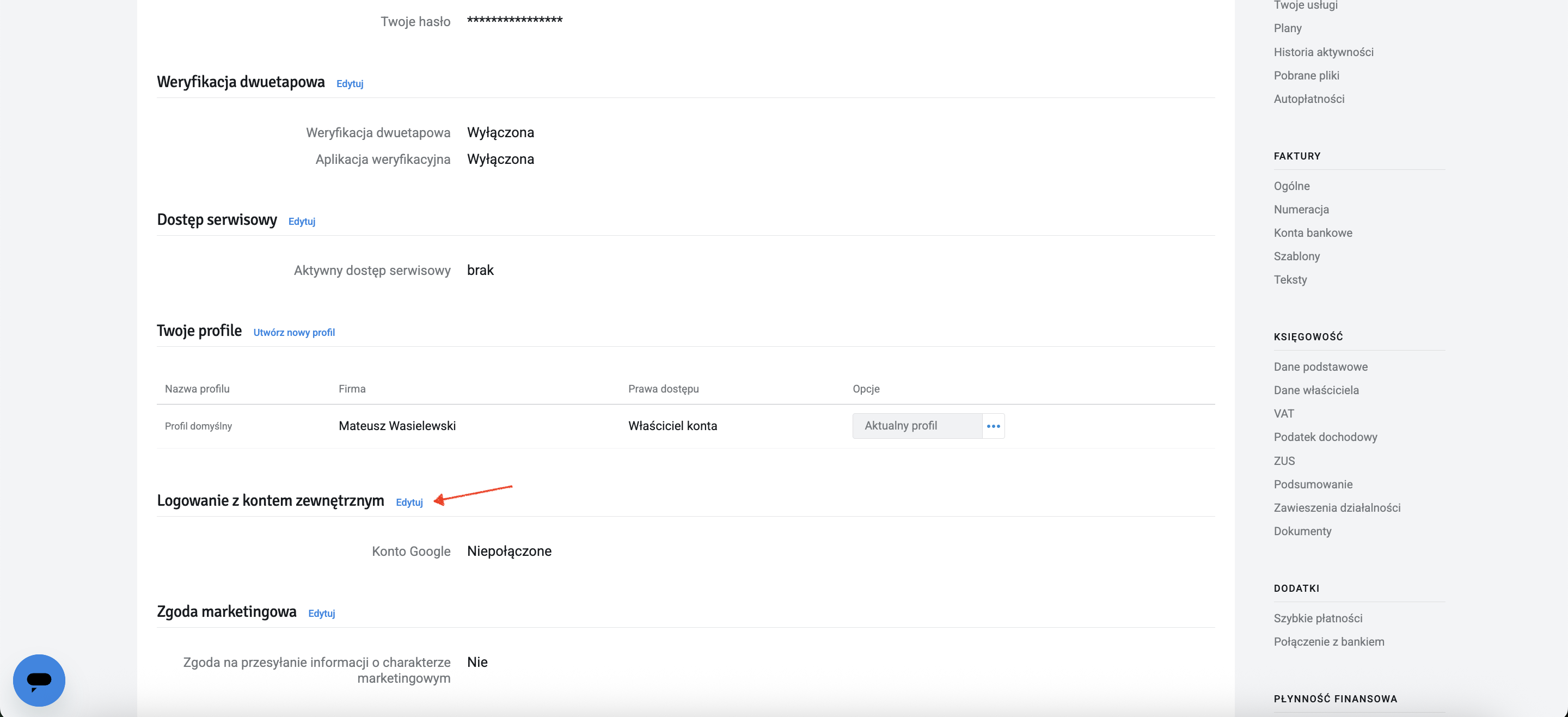
Task: Click Utwórz nowy profil link
Action: (x=294, y=332)
